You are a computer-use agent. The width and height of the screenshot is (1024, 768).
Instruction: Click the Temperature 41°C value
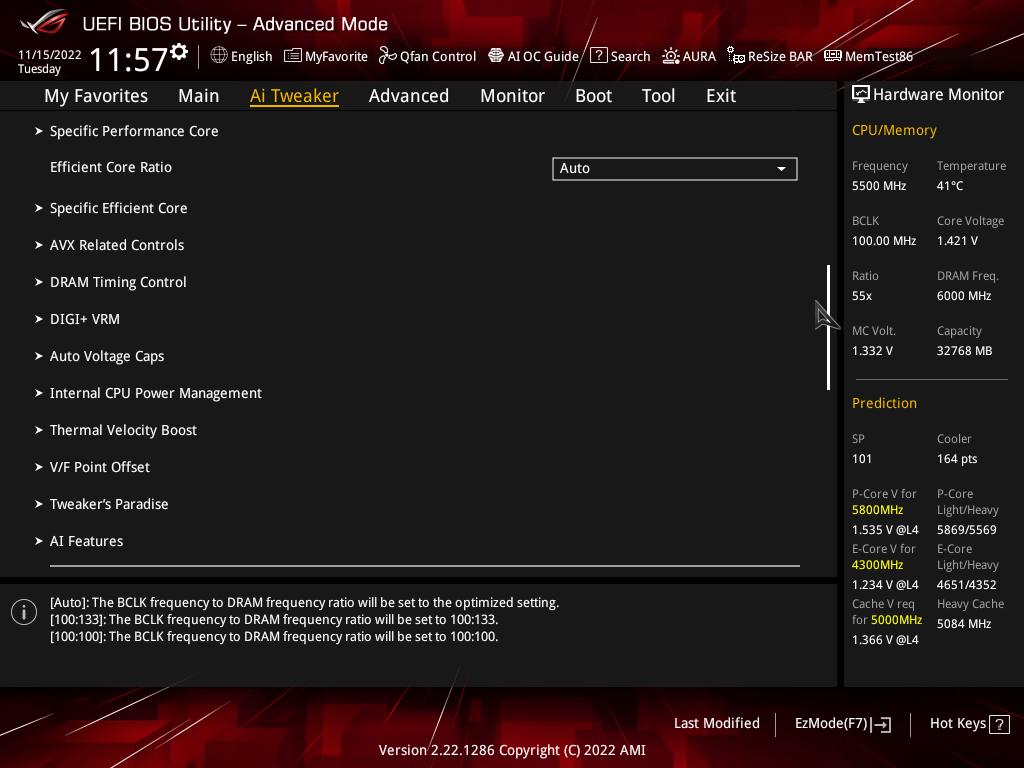(x=950, y=186)
